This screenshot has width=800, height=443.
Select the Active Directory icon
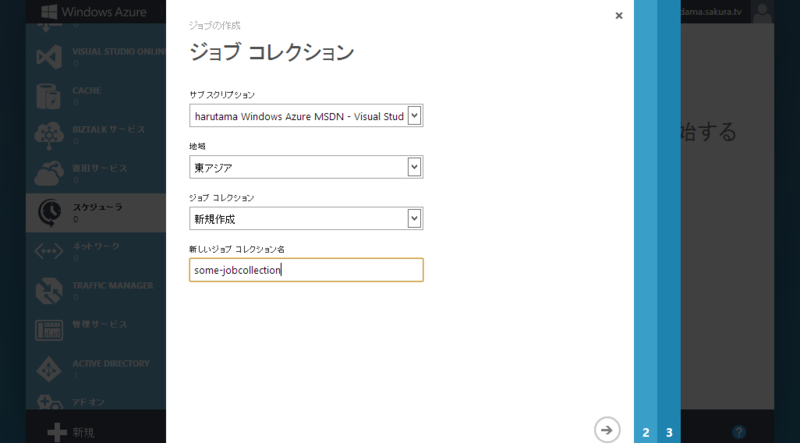(49, 368)
